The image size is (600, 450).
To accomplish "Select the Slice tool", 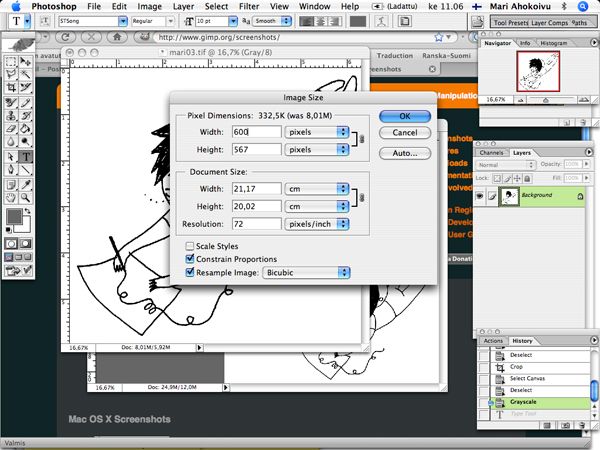I will tap(25, 88).
